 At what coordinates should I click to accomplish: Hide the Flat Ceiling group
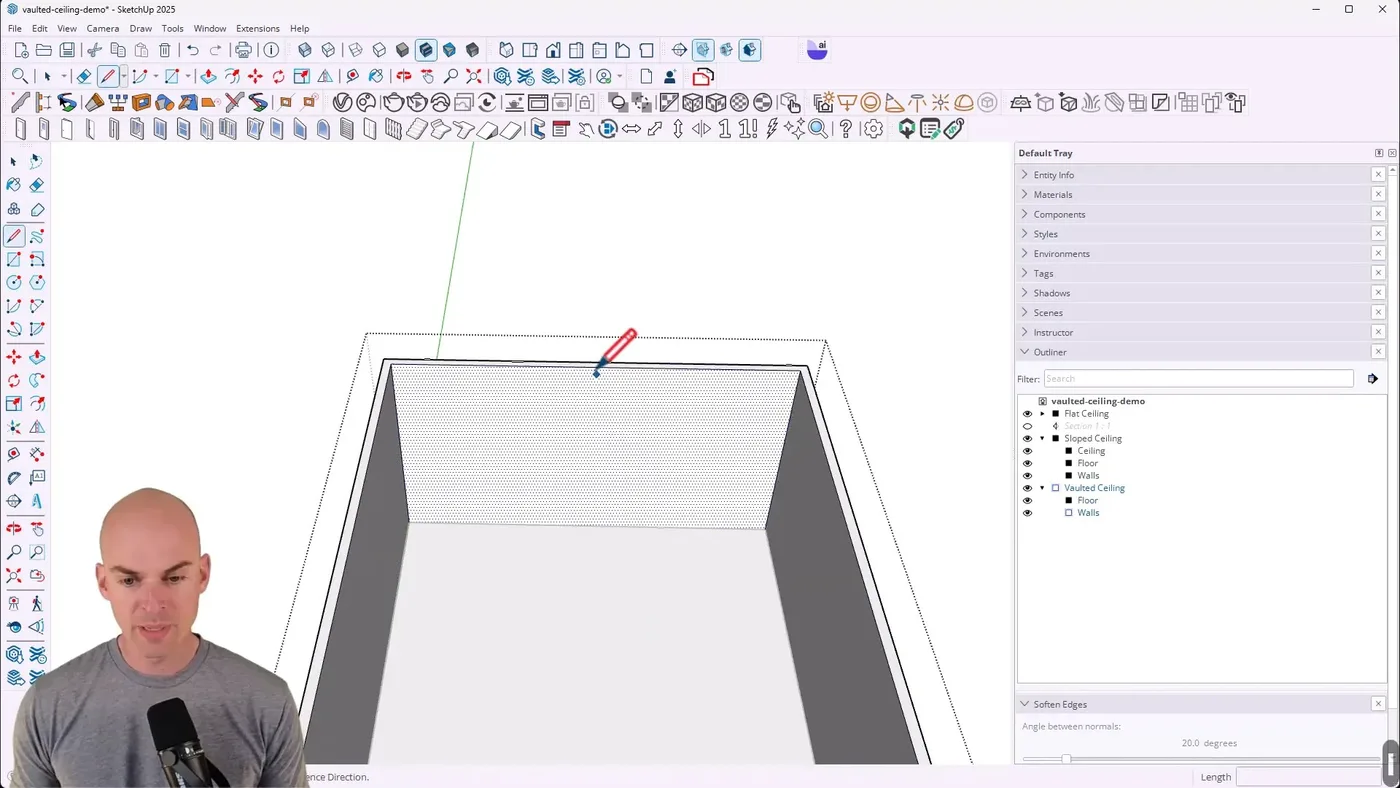(x=1027, y=414)
